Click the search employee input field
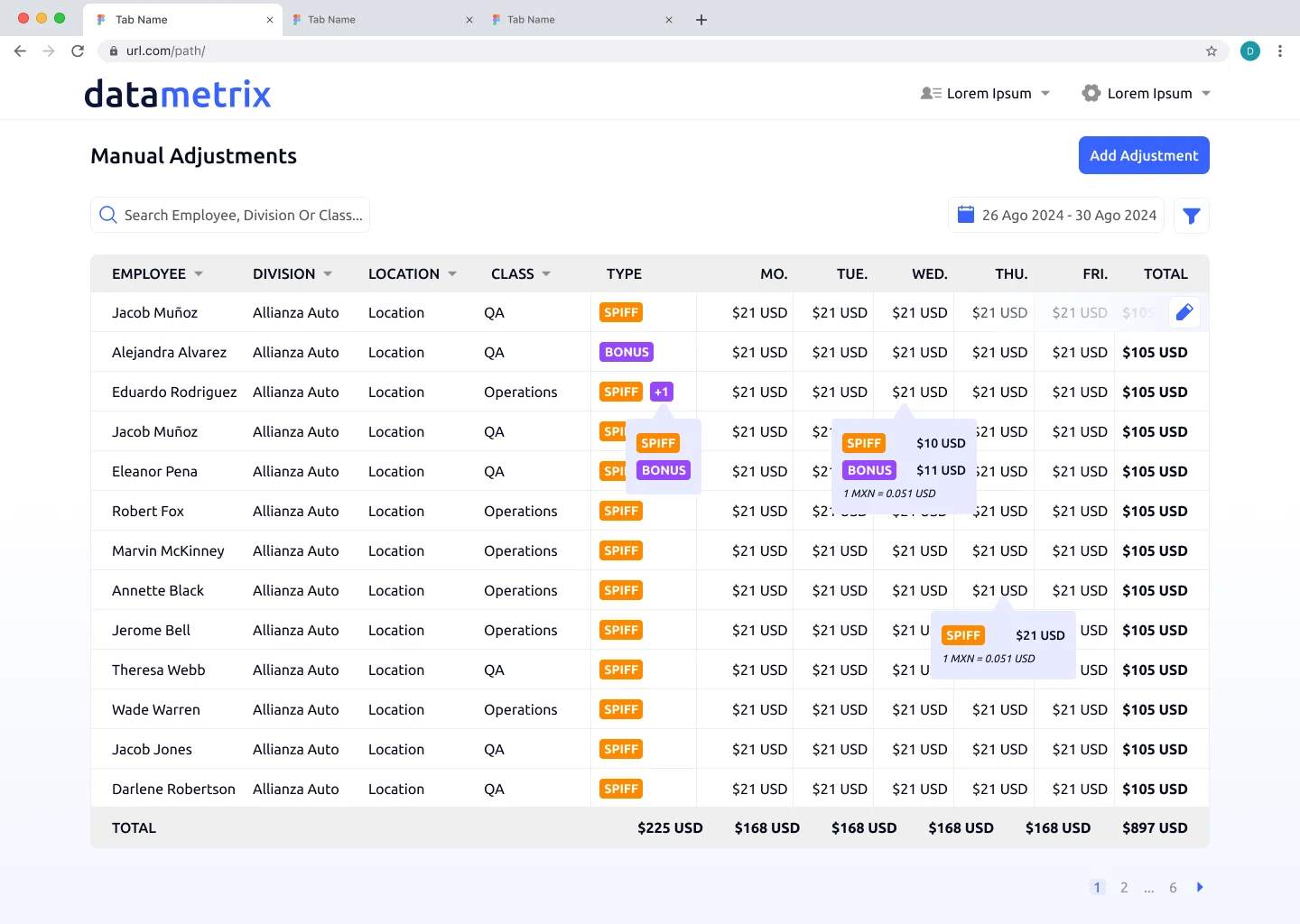Screen dimensions: 1300x924 (230, 215)
